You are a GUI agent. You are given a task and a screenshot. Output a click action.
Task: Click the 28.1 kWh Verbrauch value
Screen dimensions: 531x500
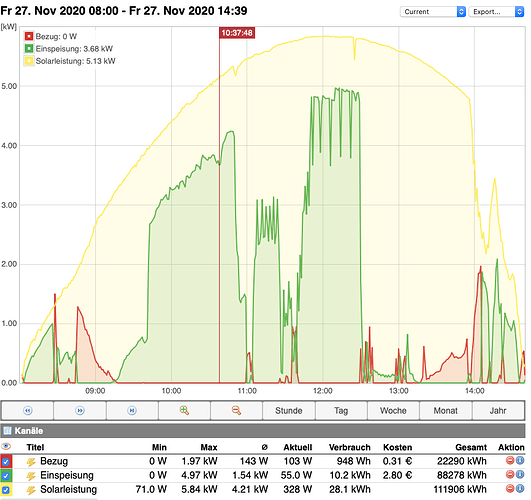point(350,489)
